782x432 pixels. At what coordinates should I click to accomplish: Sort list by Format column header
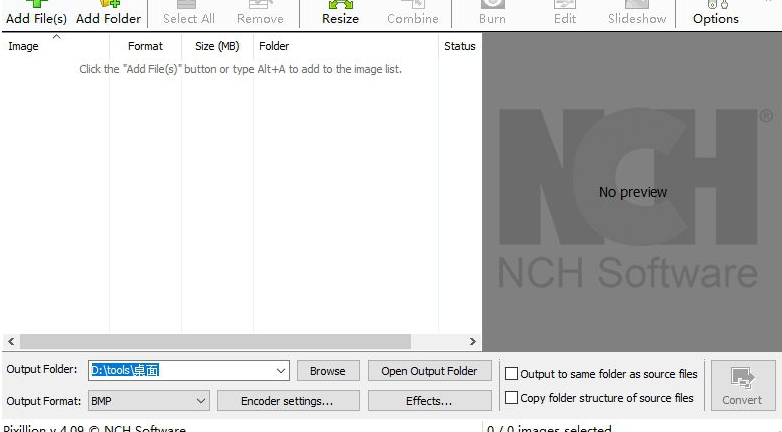point(145,46)
